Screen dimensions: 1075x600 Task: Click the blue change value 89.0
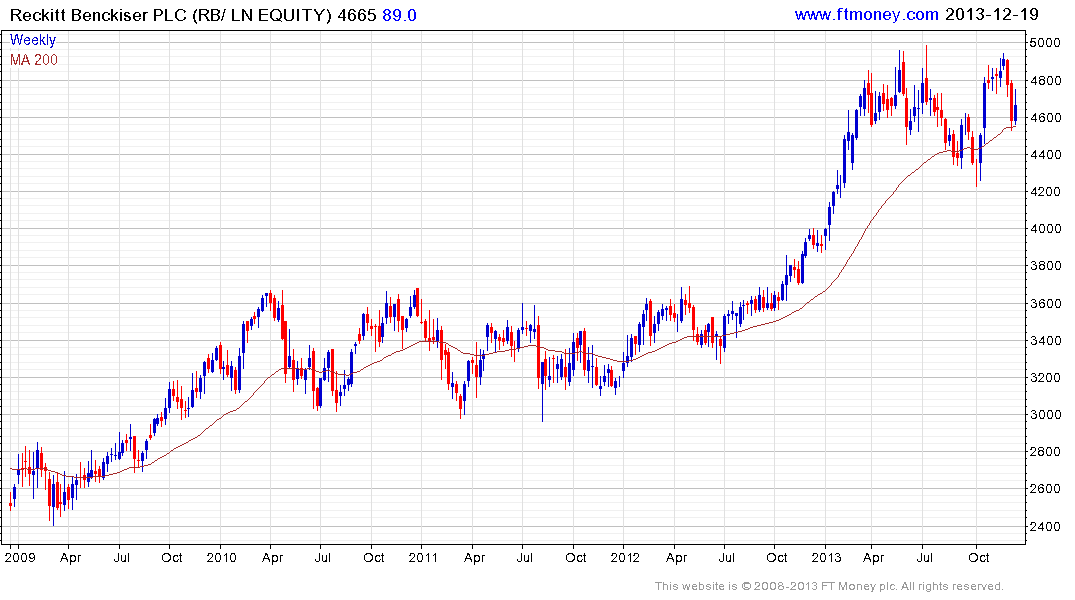click(400, 15)
